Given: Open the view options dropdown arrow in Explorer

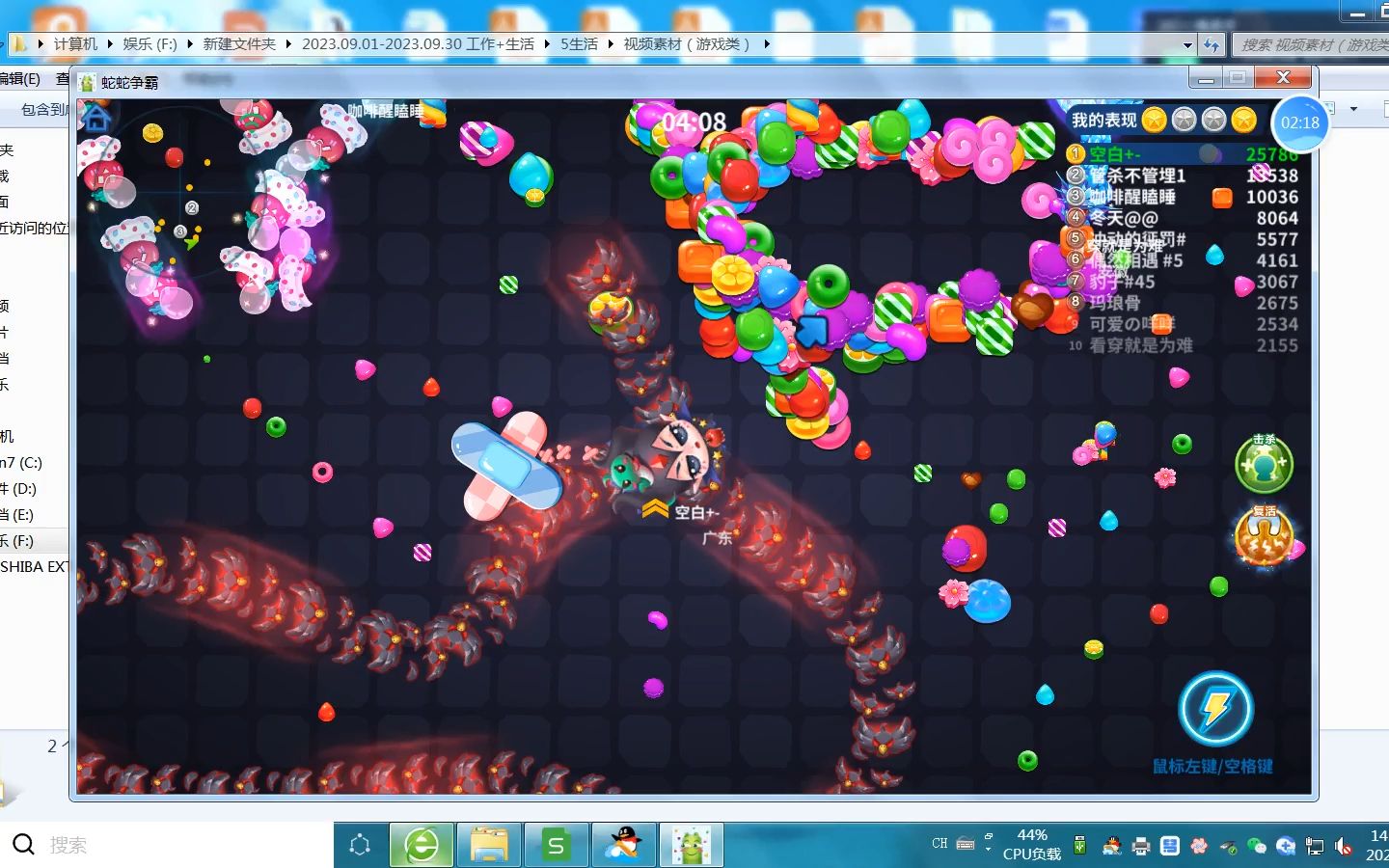Looking at the screenshot, I should pyautogui.click(x=1354, y=109).
